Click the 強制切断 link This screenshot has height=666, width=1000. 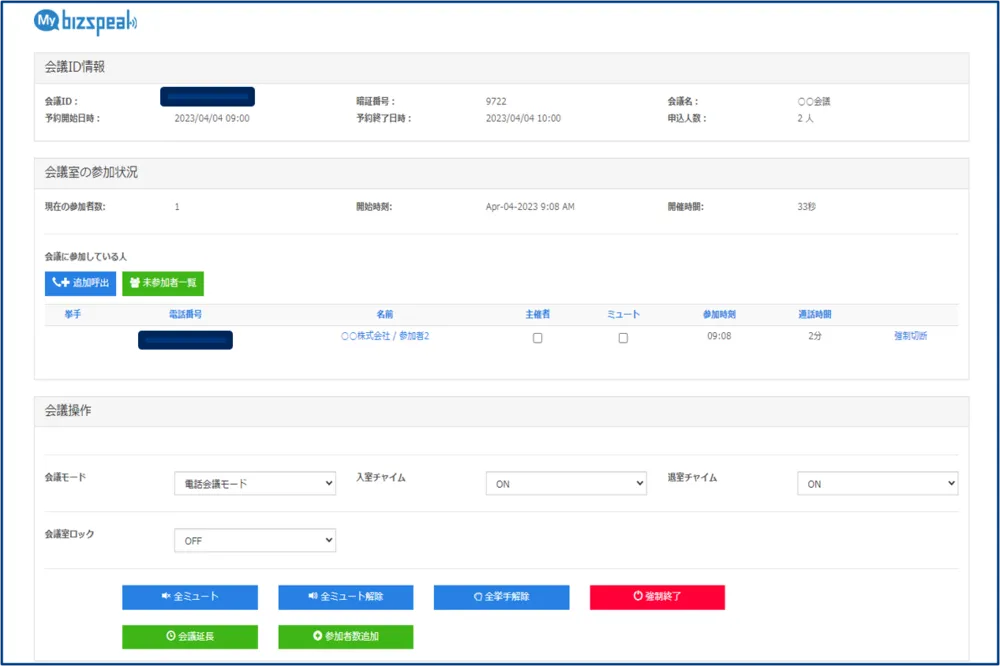click(910, 337)
